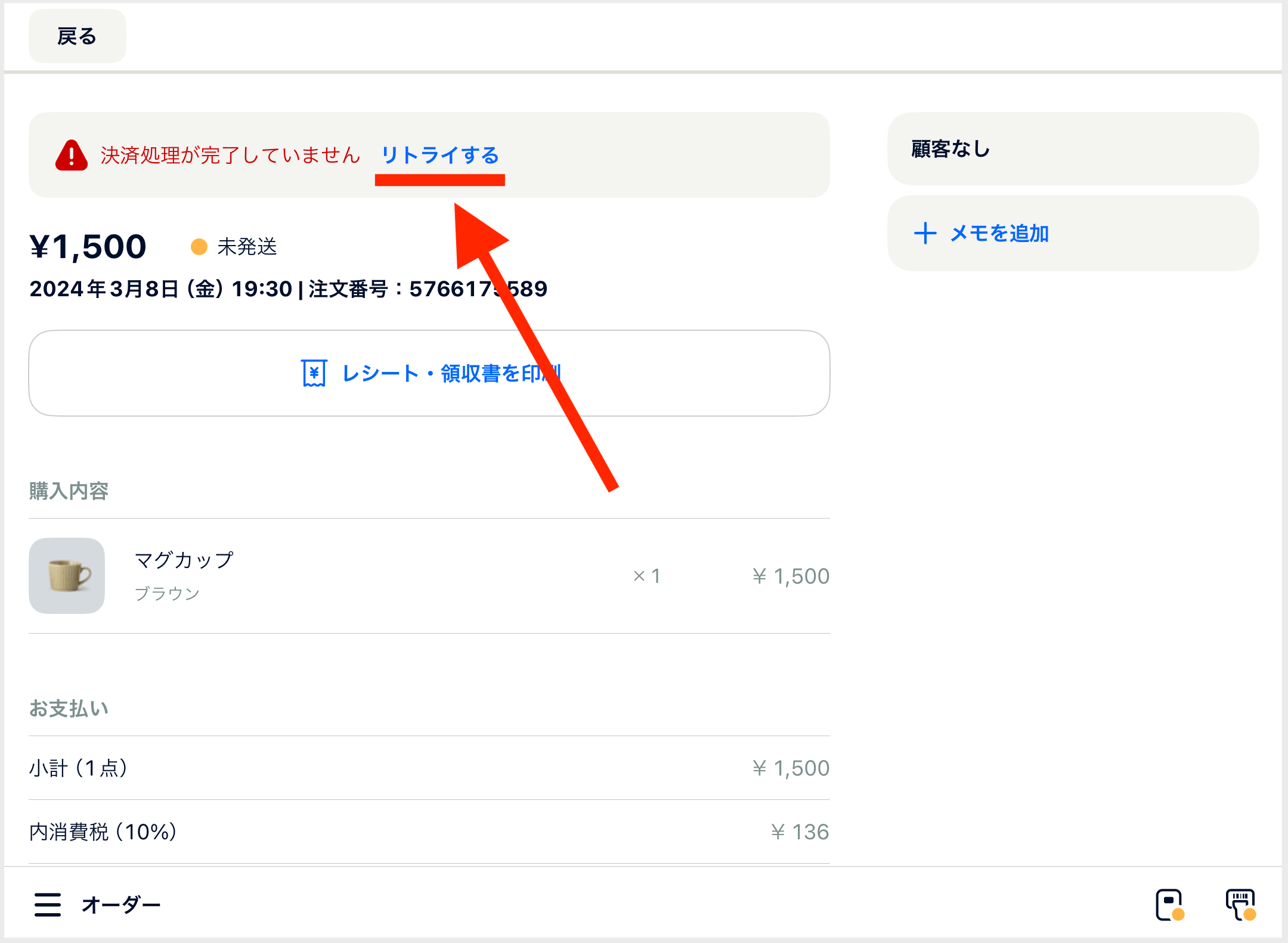
Task: Click the マグカップ product name
Action: (x=184, y=560)
